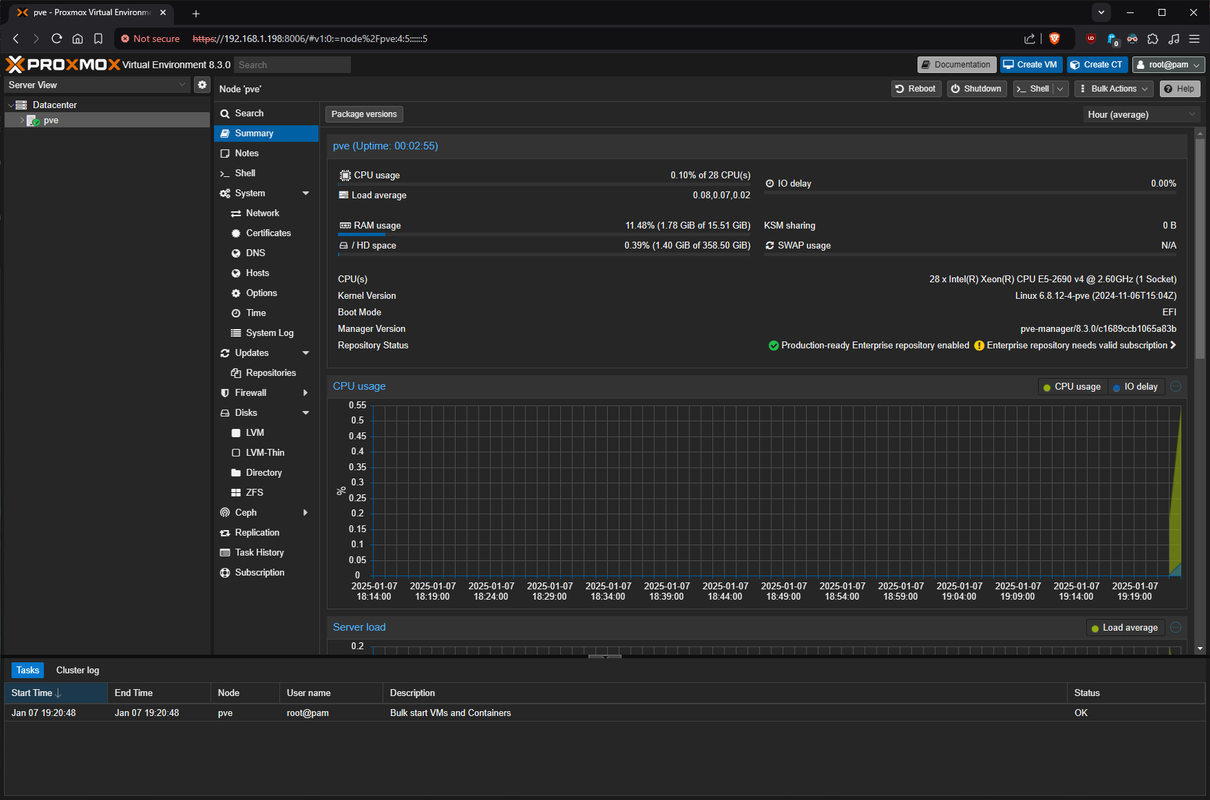Click yellow subscription warning icon
1210x800 pixels.
(980, 345)
